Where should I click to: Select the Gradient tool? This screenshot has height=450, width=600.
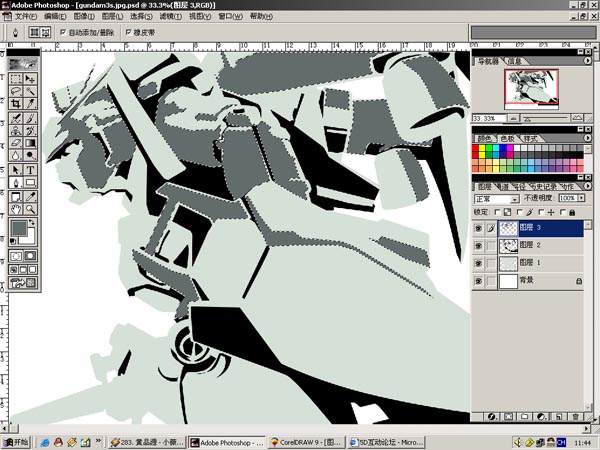[x=30, y=143]
